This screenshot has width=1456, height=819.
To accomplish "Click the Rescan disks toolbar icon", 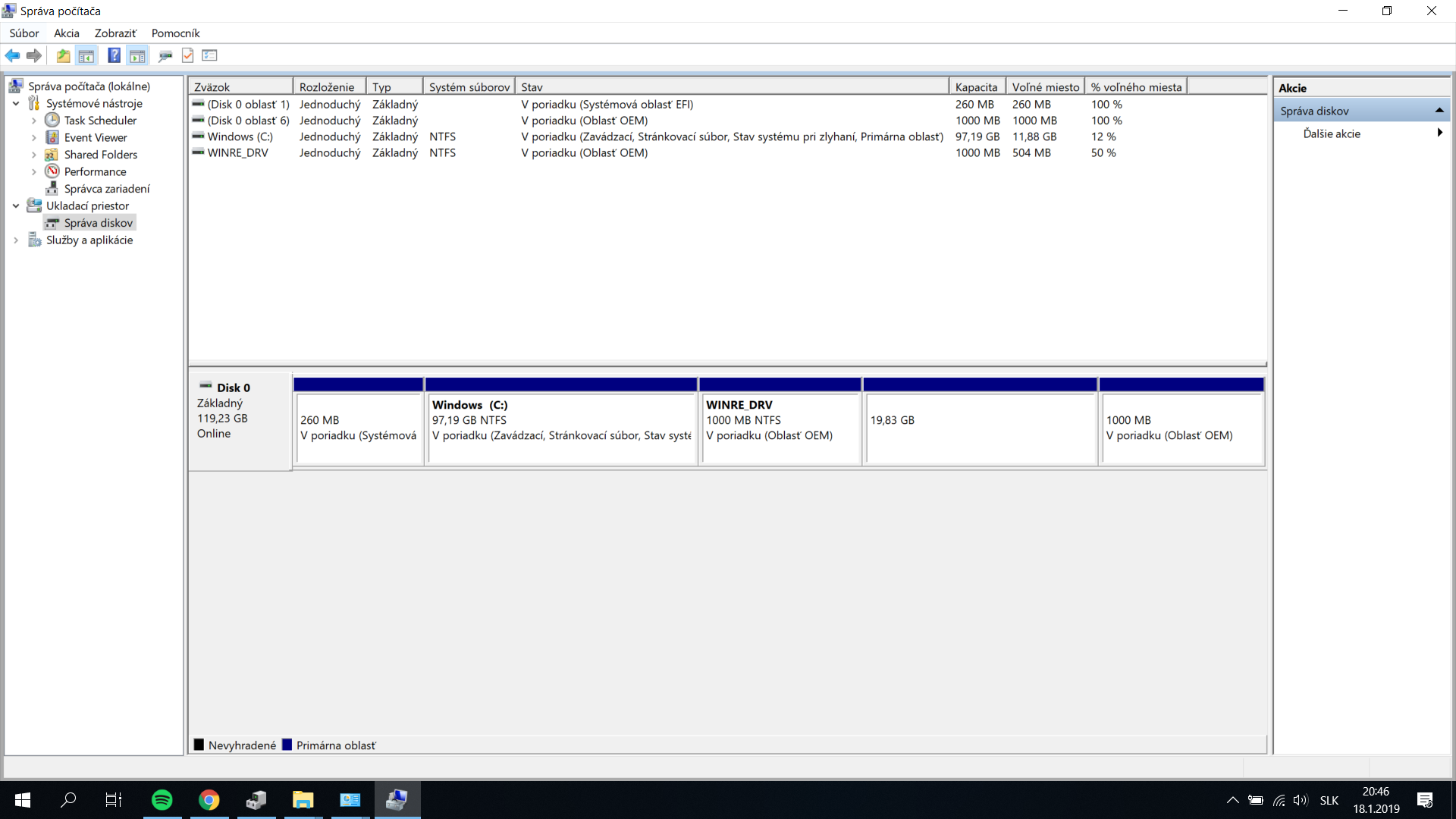I will (165, 55).
